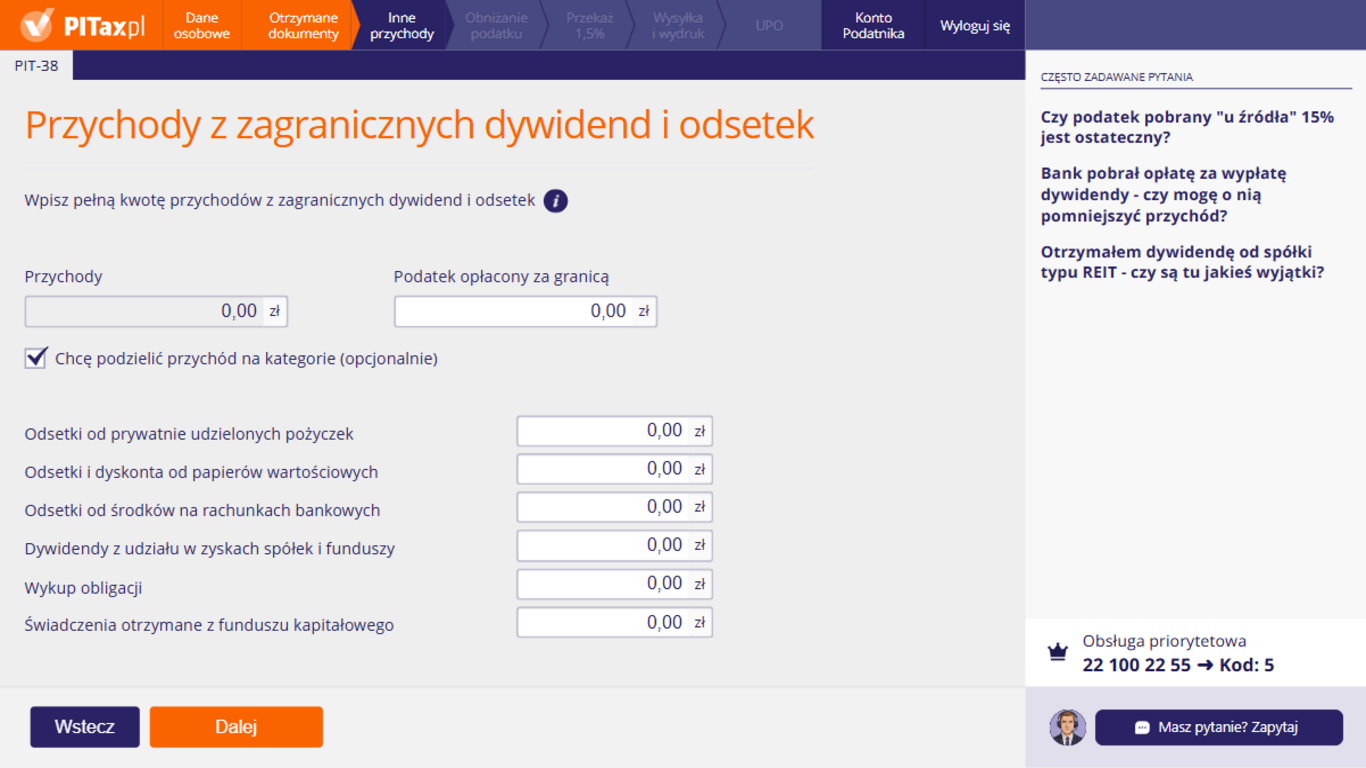Click the orange "Dalej" button
Screen dimensions: 1366x768
point(235,727)
